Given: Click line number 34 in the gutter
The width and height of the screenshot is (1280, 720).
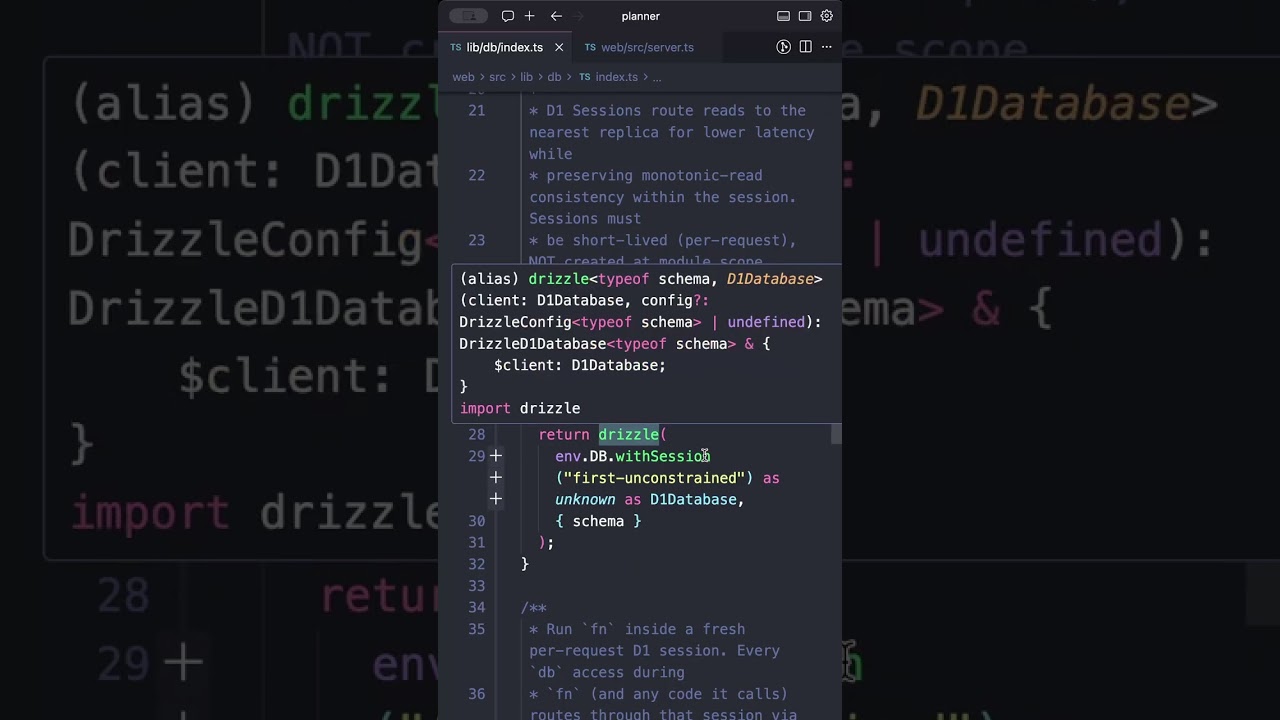Looking at the screenshot, I should tap(477, 607).
